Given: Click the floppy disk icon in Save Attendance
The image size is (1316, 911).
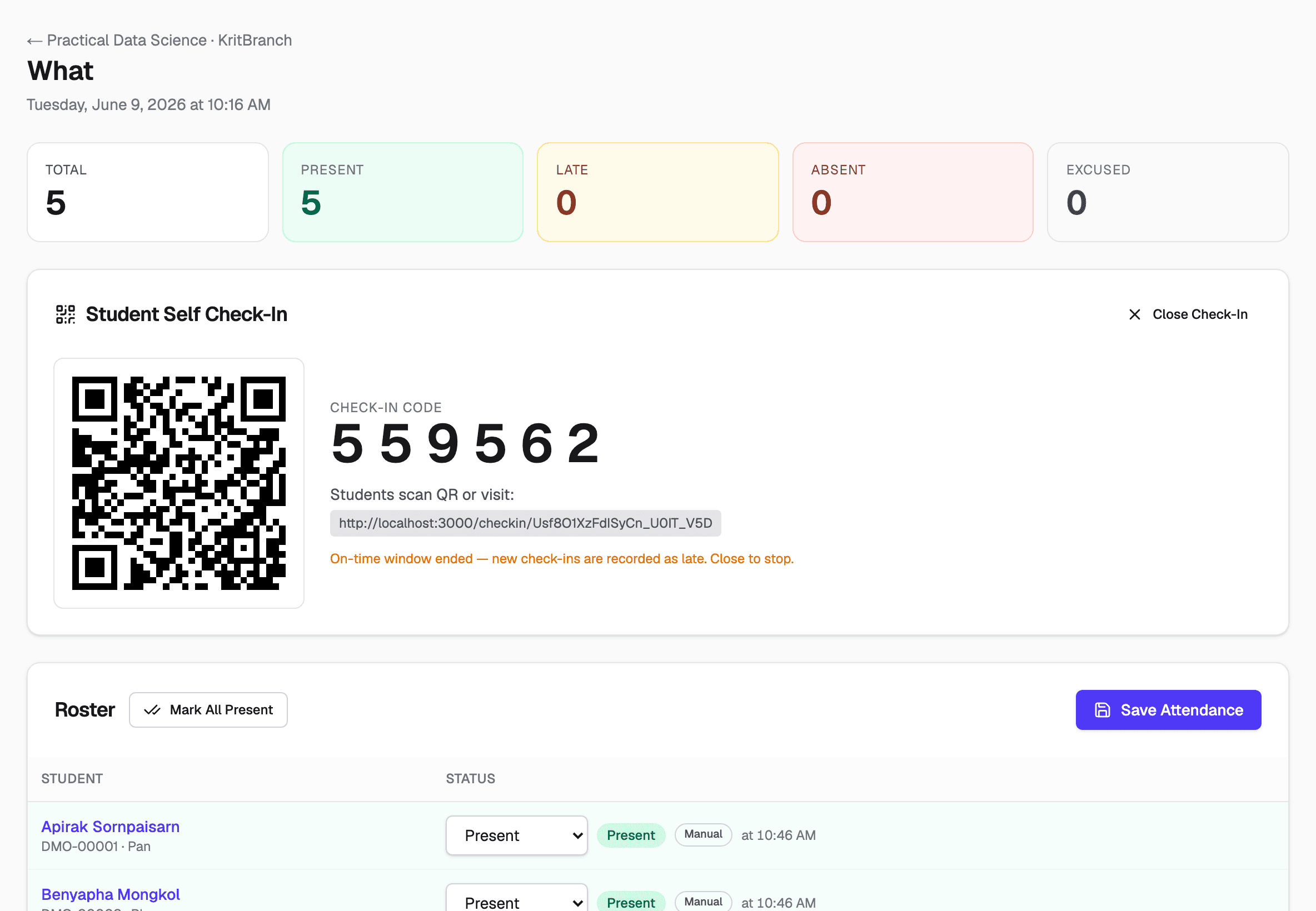Looking at the screenshot, I should click(1102, 710).
